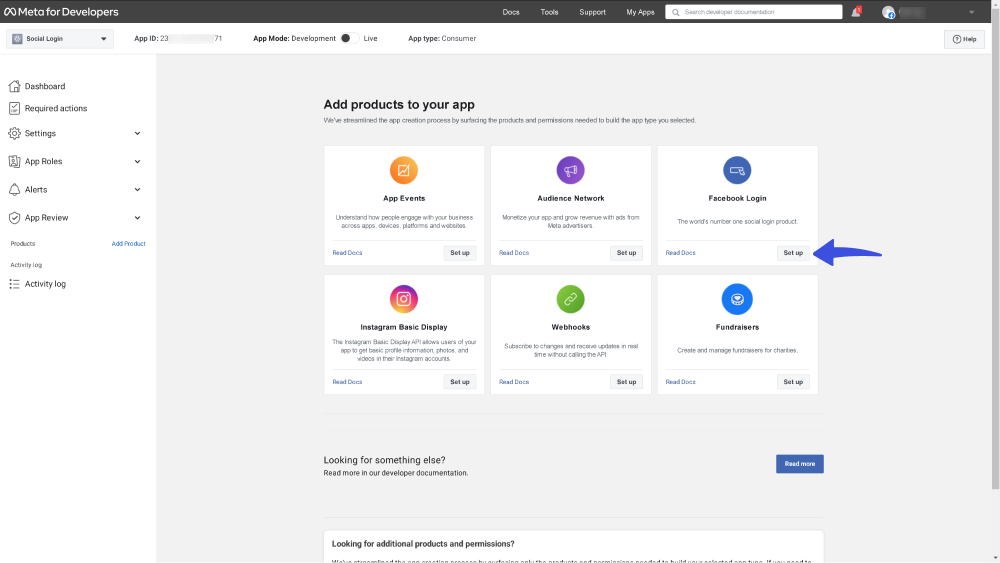The width and height of the screenshot is (1000, 563).
Task: Click the Webhooks card title
Action: pos(570,327)
